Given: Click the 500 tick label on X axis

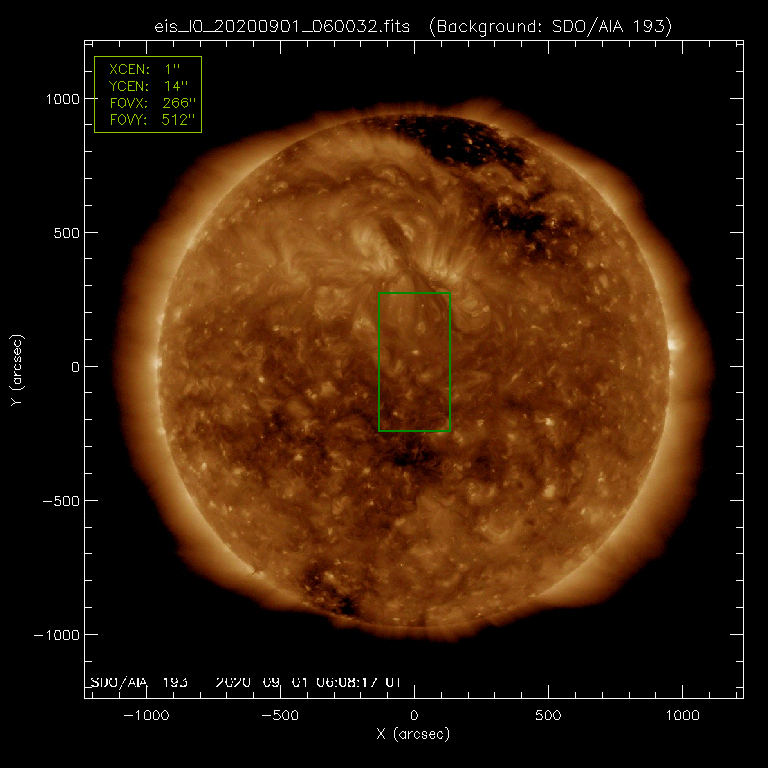Looking at the screenshot, I should [548, 716].
